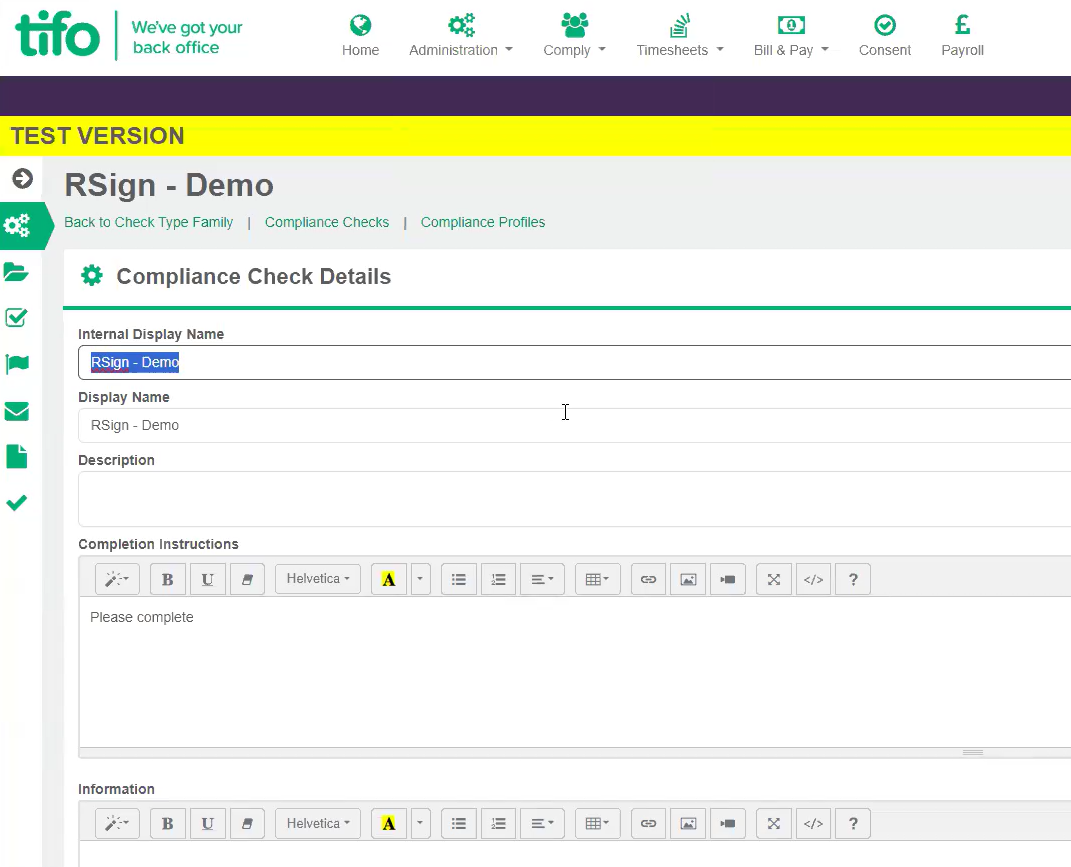Grab the Completion Instructions editor resize handle
This screenshot has height=867, width=1071.
click(x=973, y=752)
